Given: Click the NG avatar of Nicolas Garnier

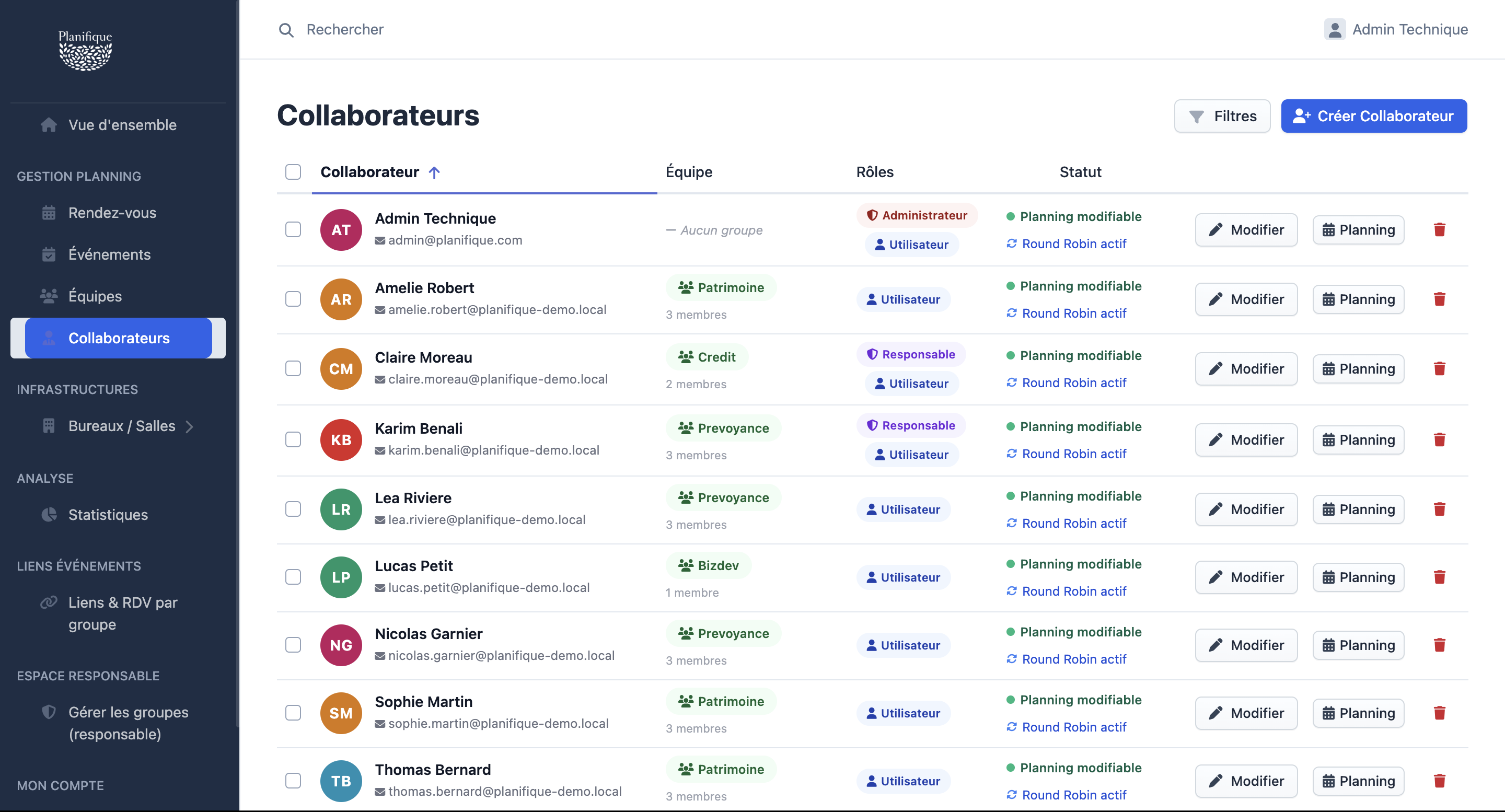Looking at the screenshot, I should pyautogui.click(x=341, y=645).
